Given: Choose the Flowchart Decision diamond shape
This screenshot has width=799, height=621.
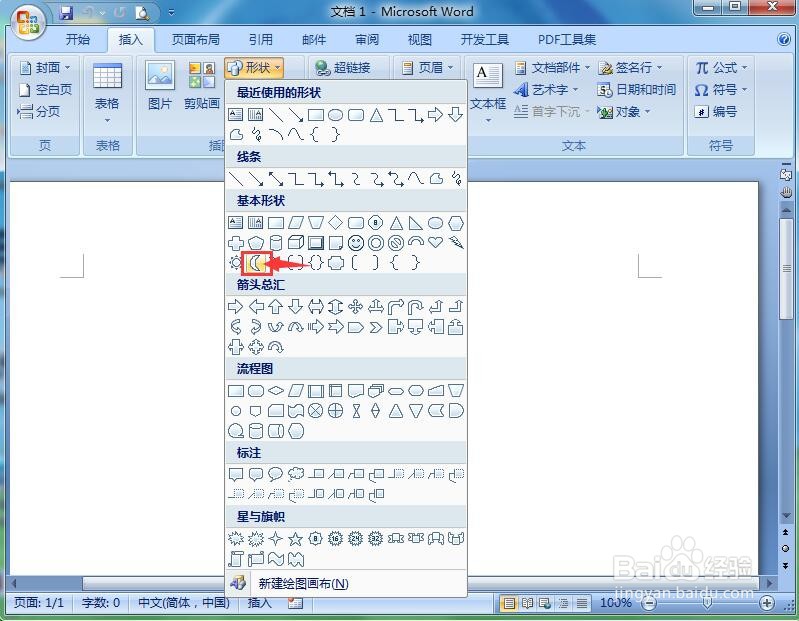Looking at the screenshot, I should [276, 391].
